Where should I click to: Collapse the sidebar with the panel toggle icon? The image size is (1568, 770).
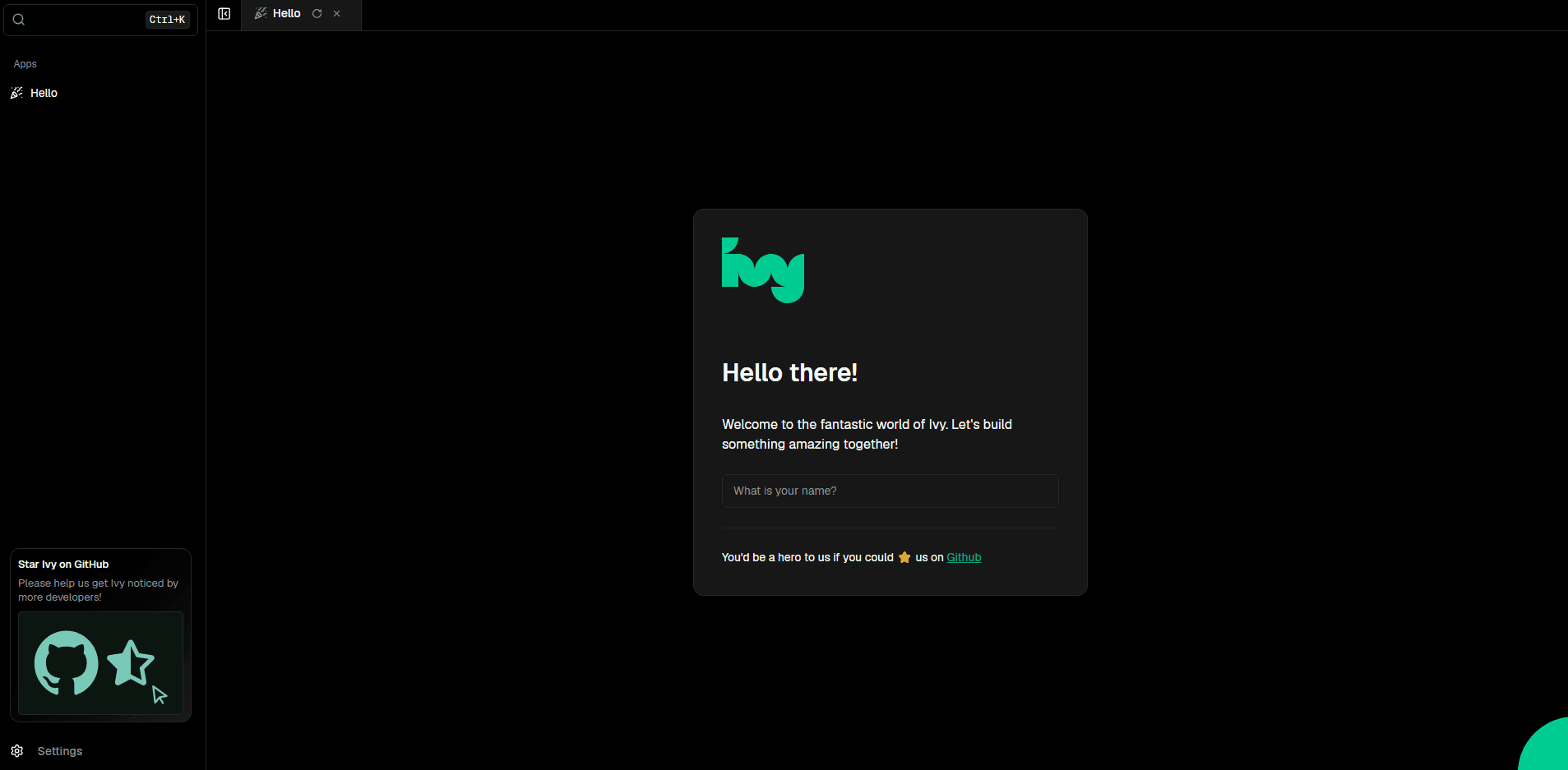coord(224,14)
